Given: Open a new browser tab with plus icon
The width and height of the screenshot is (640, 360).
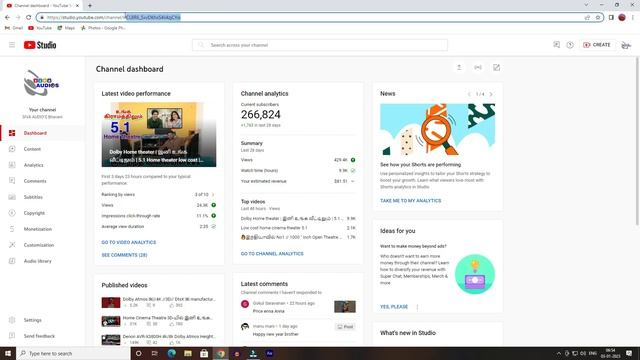Looking at the screenshot, I should click(x=90, y=6).
